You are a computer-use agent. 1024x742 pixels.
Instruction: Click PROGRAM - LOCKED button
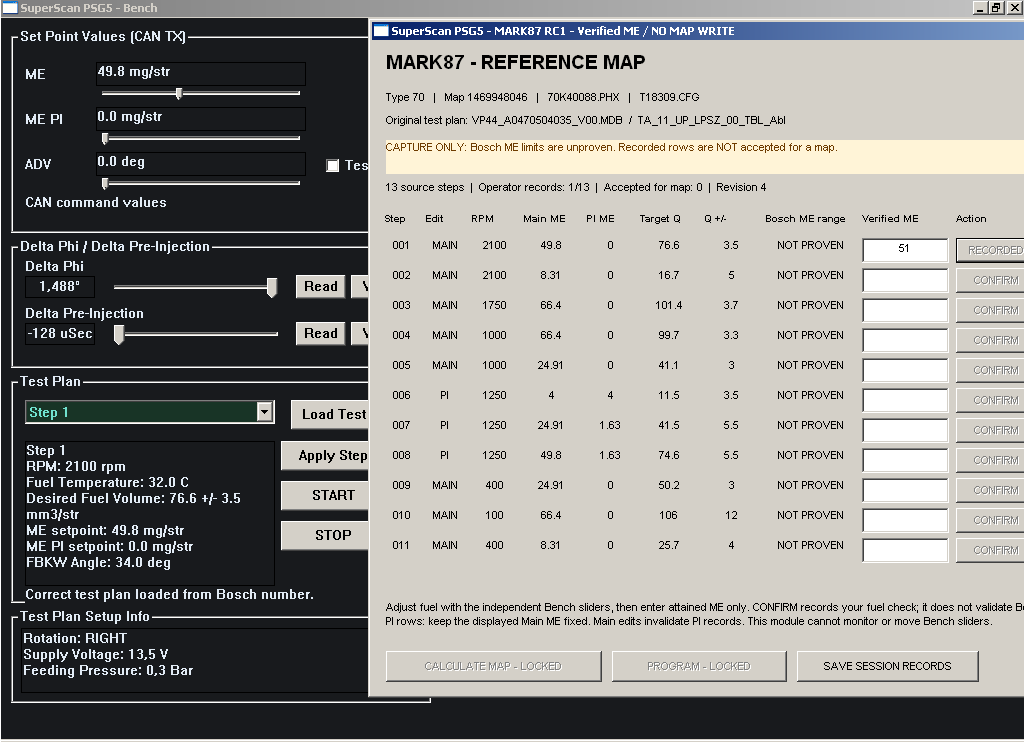point(699,666)
